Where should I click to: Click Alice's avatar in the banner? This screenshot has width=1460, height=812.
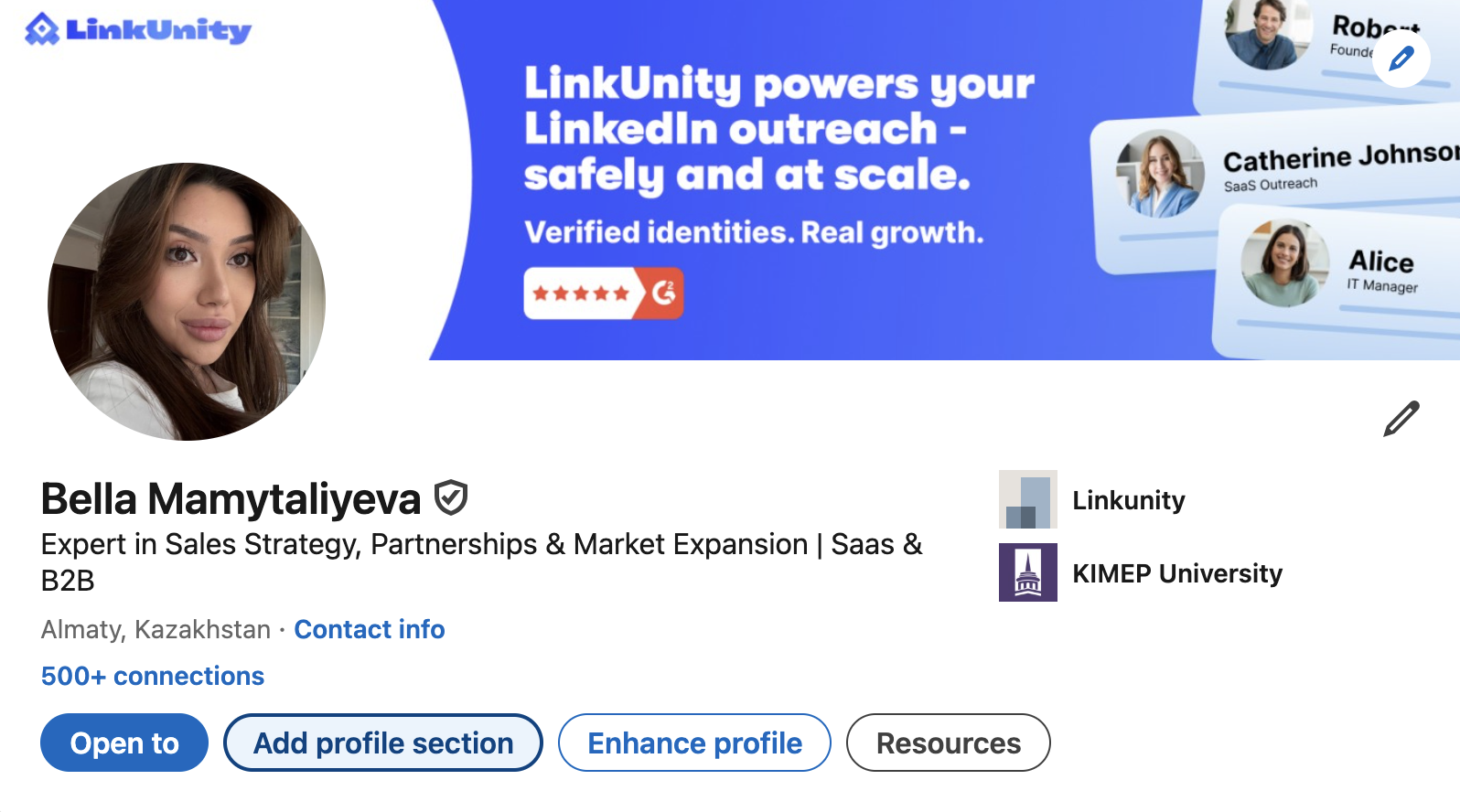[x=1284, y=262]
